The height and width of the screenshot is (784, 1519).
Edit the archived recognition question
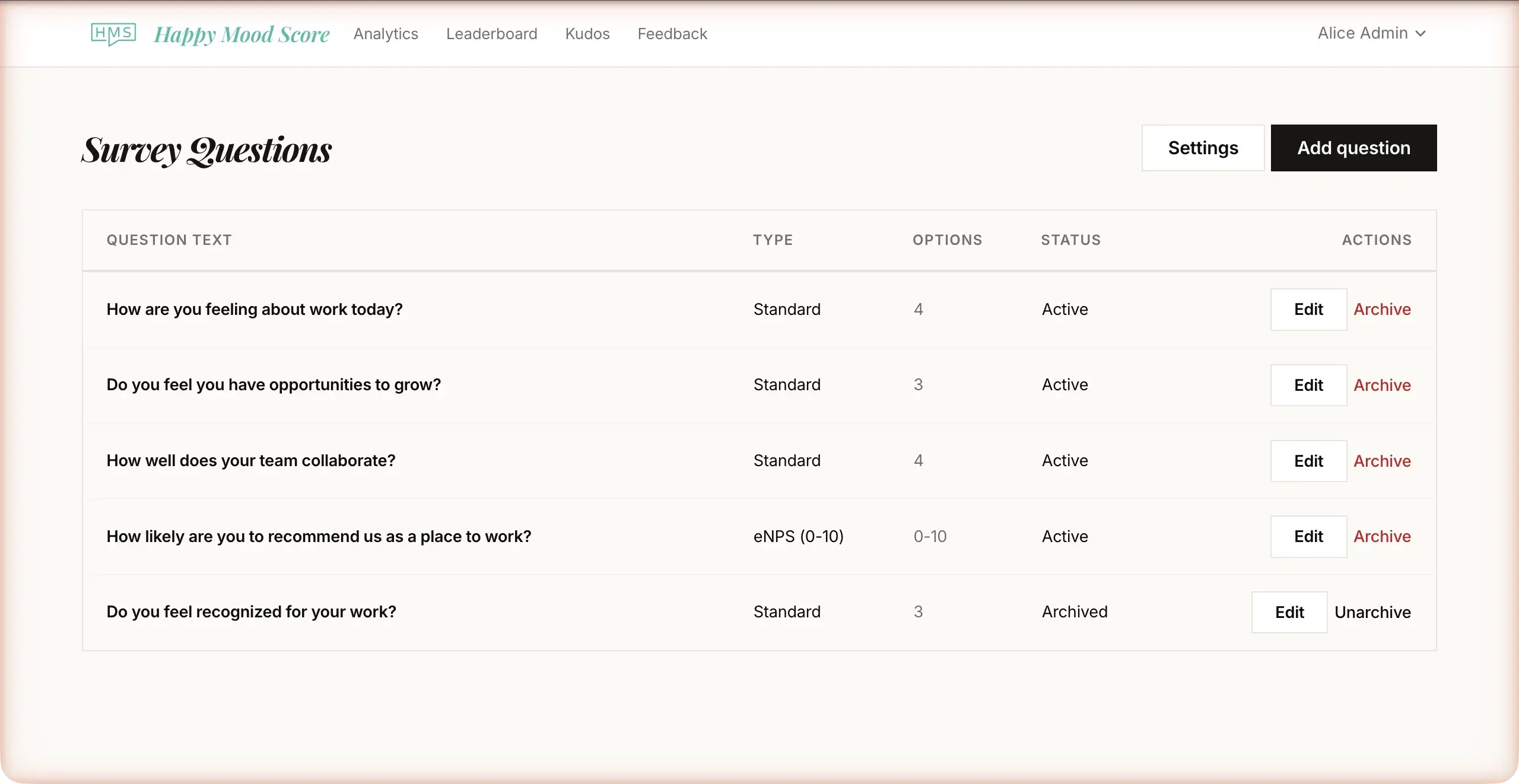(x=1288, y=611)
